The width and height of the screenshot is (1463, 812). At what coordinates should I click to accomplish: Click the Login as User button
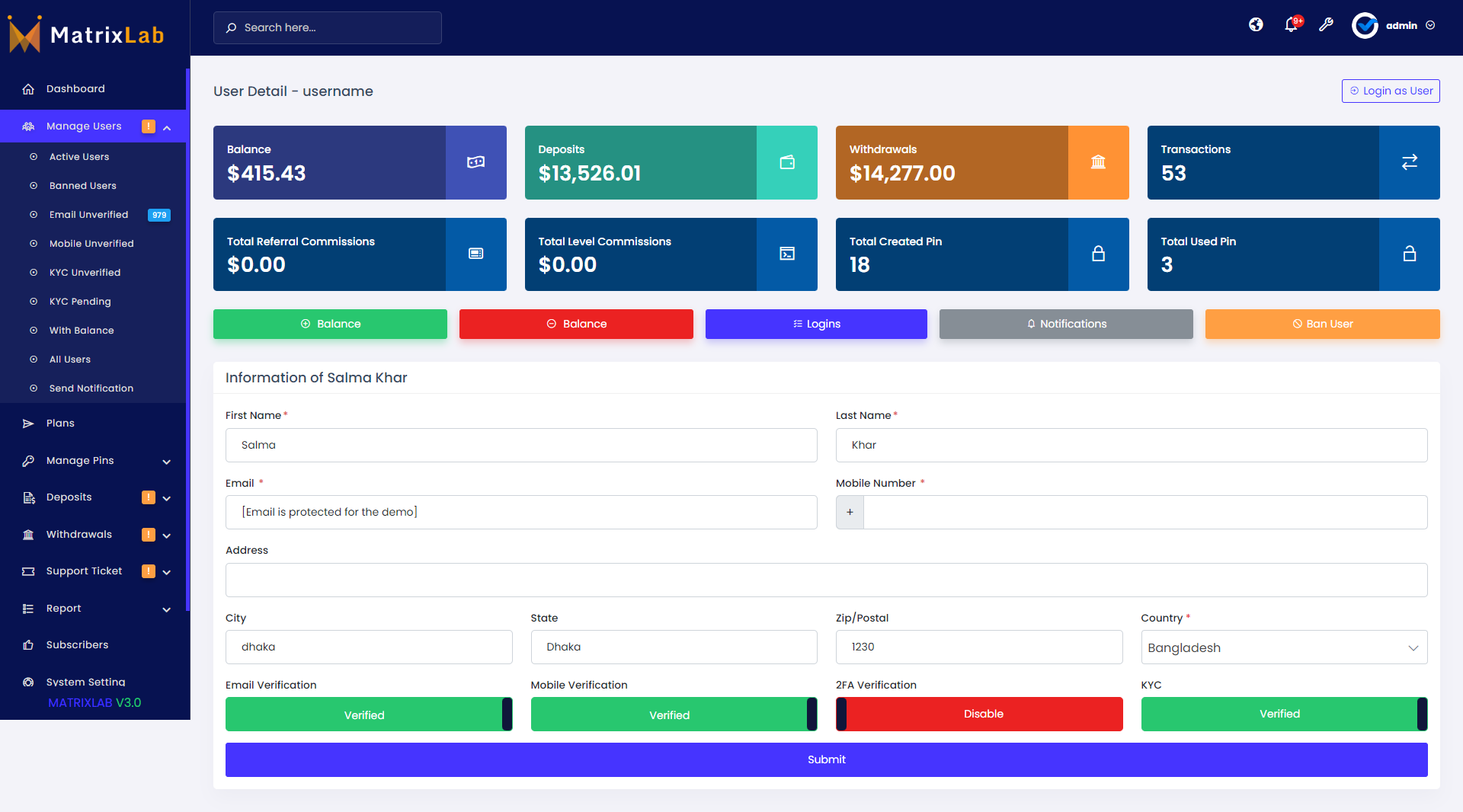(1391, 91)
